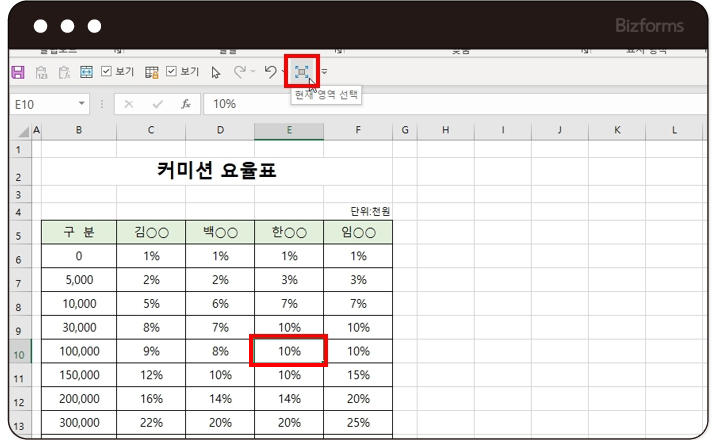
Task: Select the arrow pointer Select Objects tool
Action: pos(216,72)
